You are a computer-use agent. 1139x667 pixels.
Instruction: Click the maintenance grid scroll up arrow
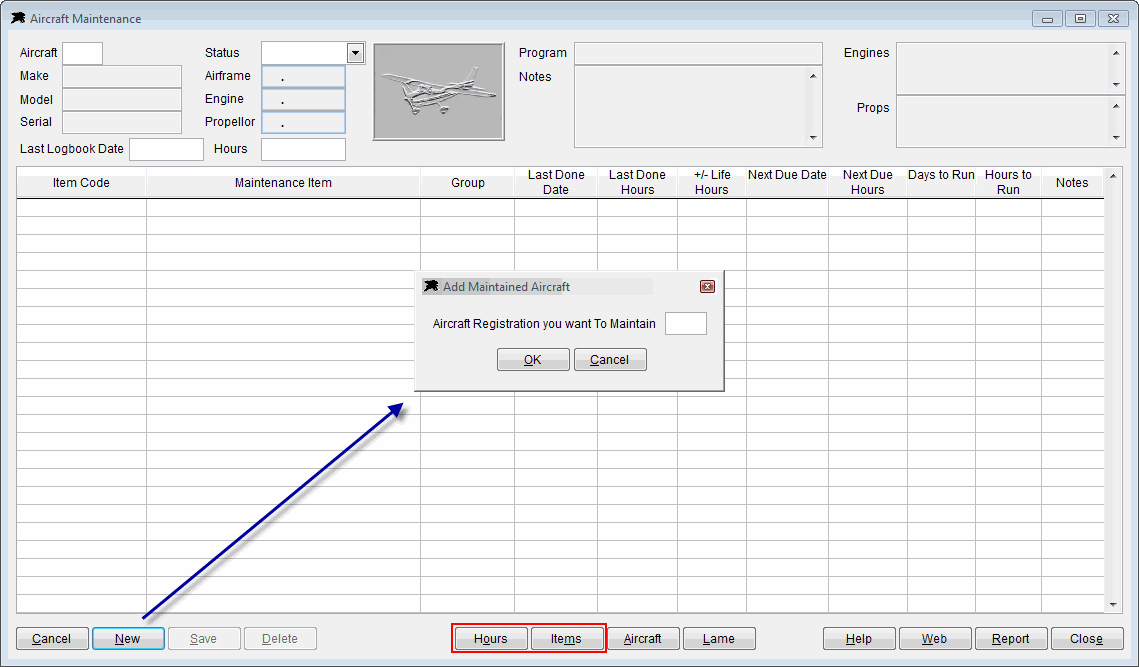click(x=1113, y=176)
